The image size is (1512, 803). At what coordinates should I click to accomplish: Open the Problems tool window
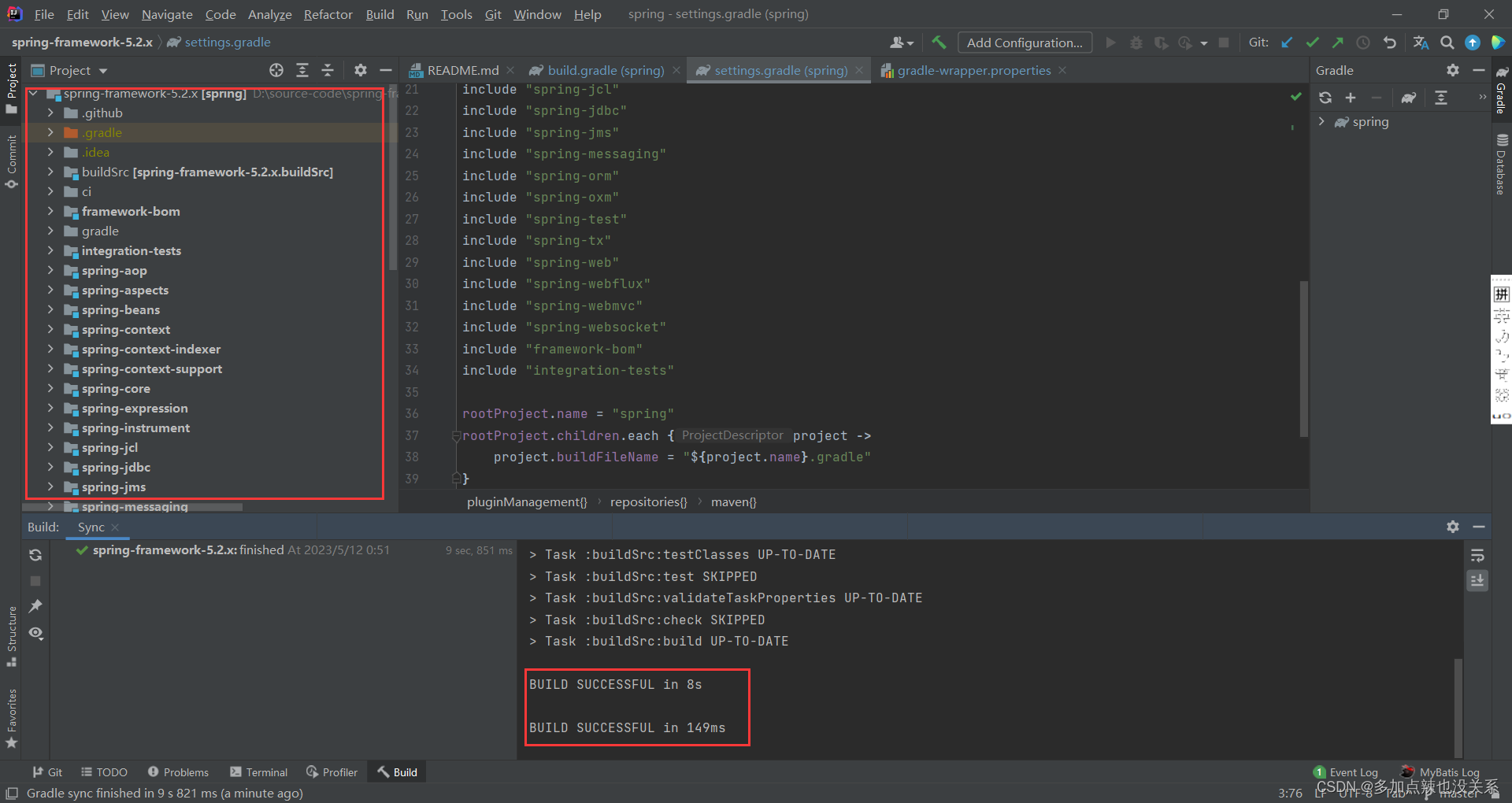[178, 772]
